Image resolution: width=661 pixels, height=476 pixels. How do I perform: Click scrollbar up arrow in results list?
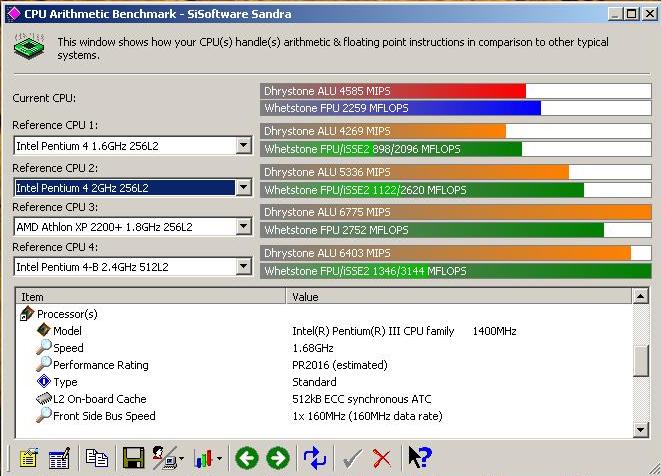pyautogui.click(x=641, y=296)
